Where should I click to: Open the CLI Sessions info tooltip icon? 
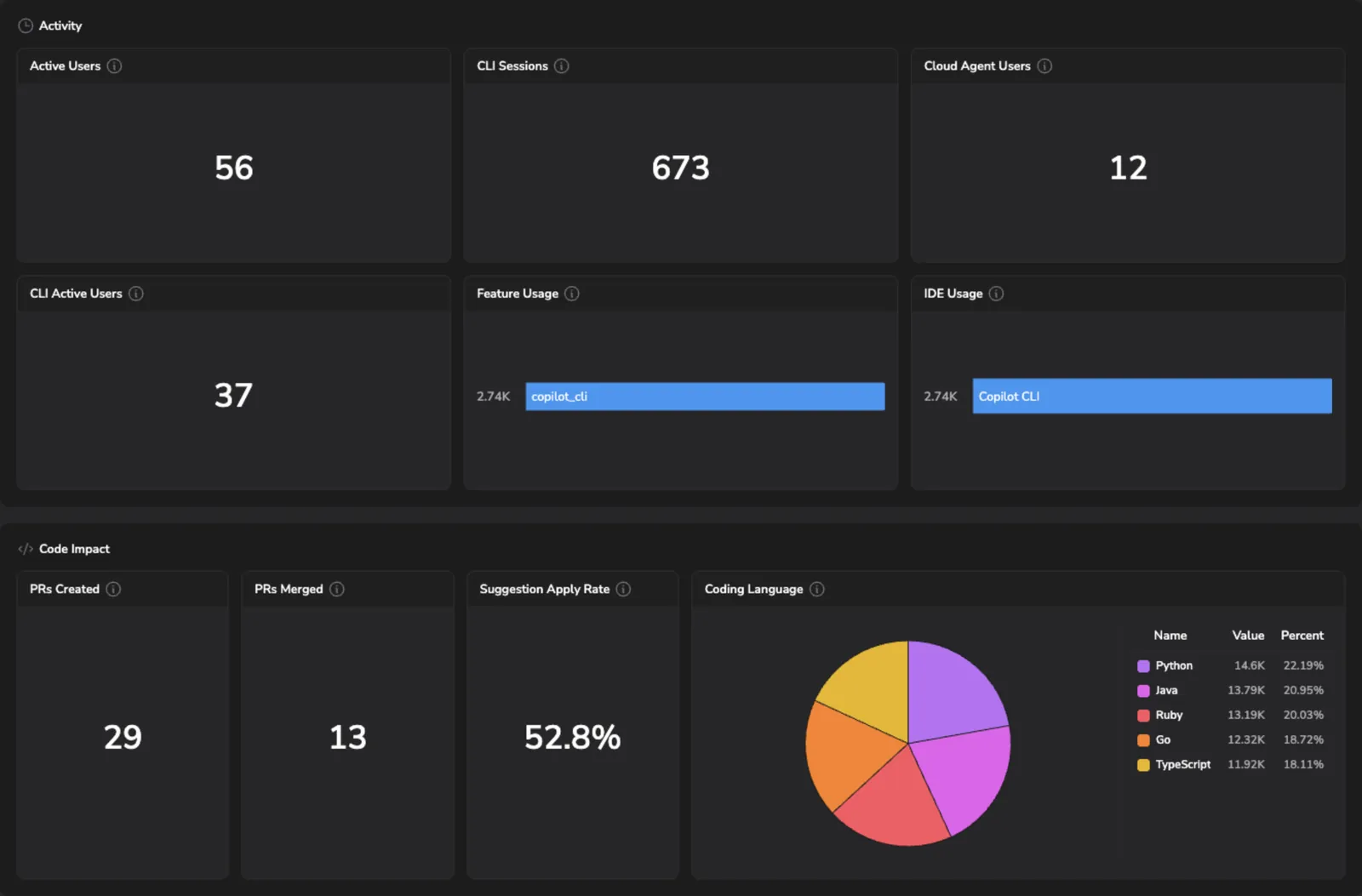pyautogui.click(x=562, y=66)
